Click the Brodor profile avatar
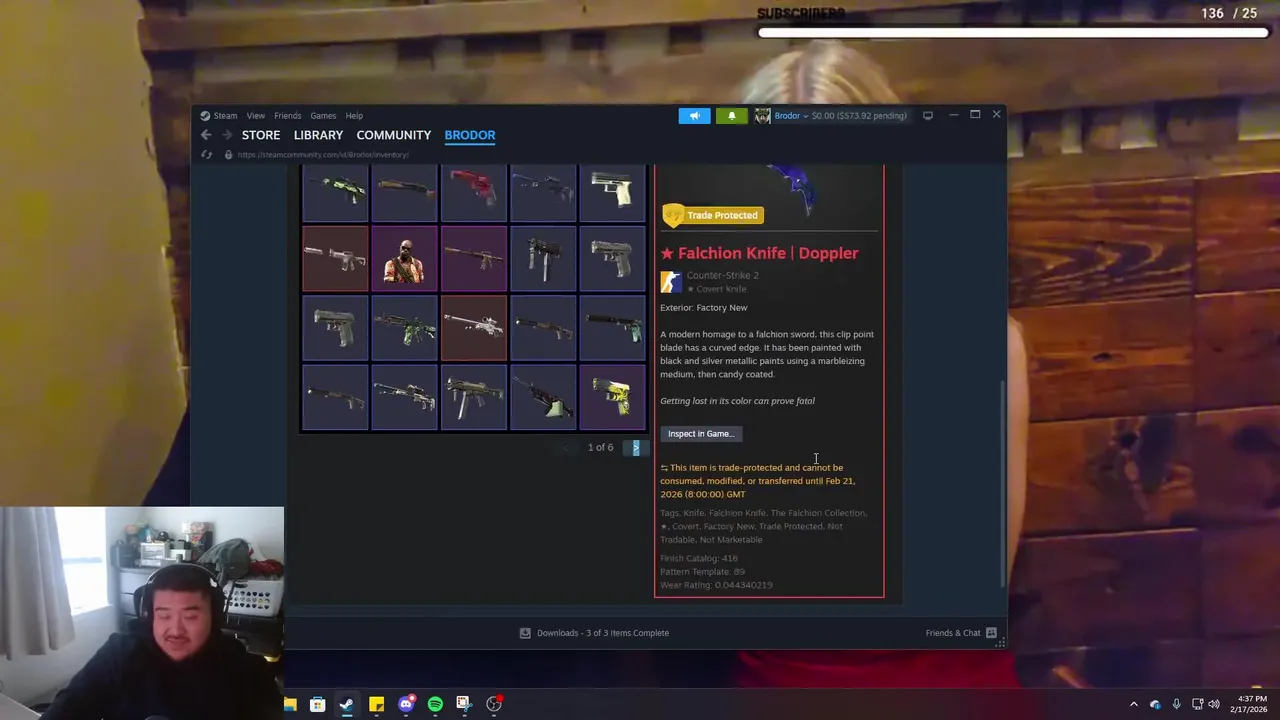 tap(762, 115)
